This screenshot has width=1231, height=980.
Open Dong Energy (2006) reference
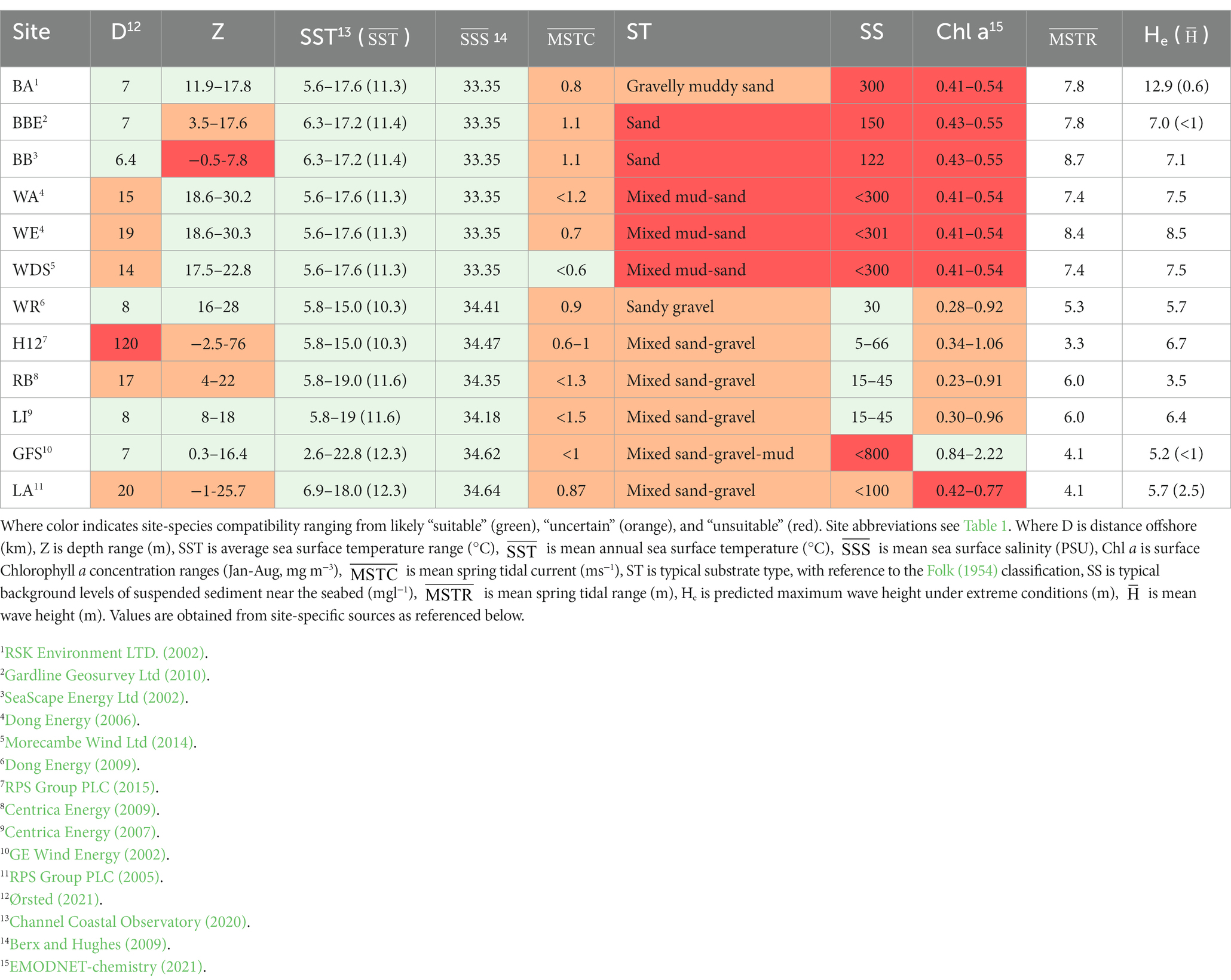71,720
